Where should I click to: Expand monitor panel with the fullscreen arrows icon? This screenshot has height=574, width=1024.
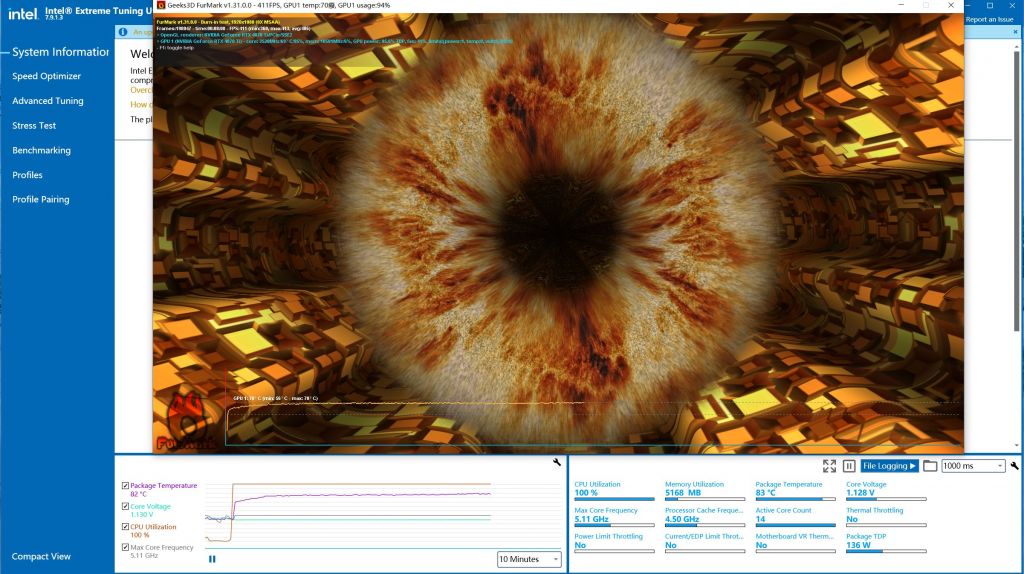tap(829, 466)
